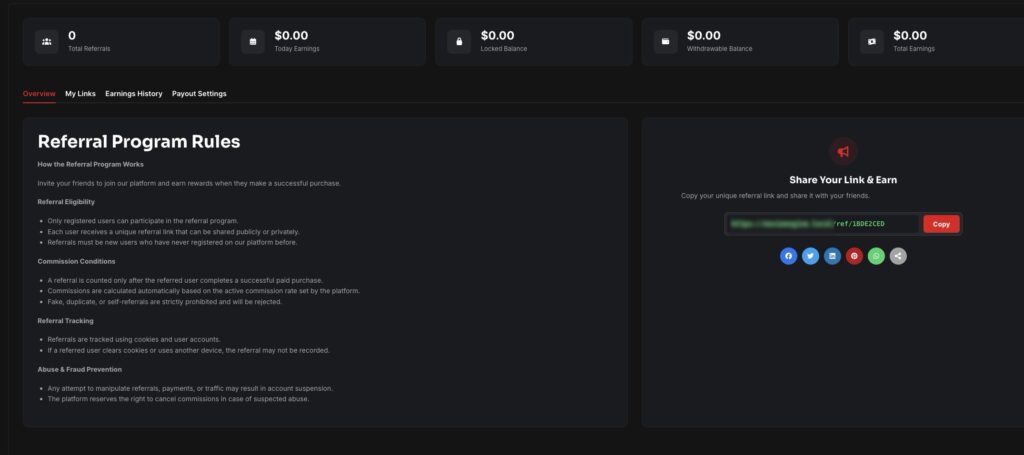Share referral link on Twitter
1024x455 pixels.
point(811,256)
